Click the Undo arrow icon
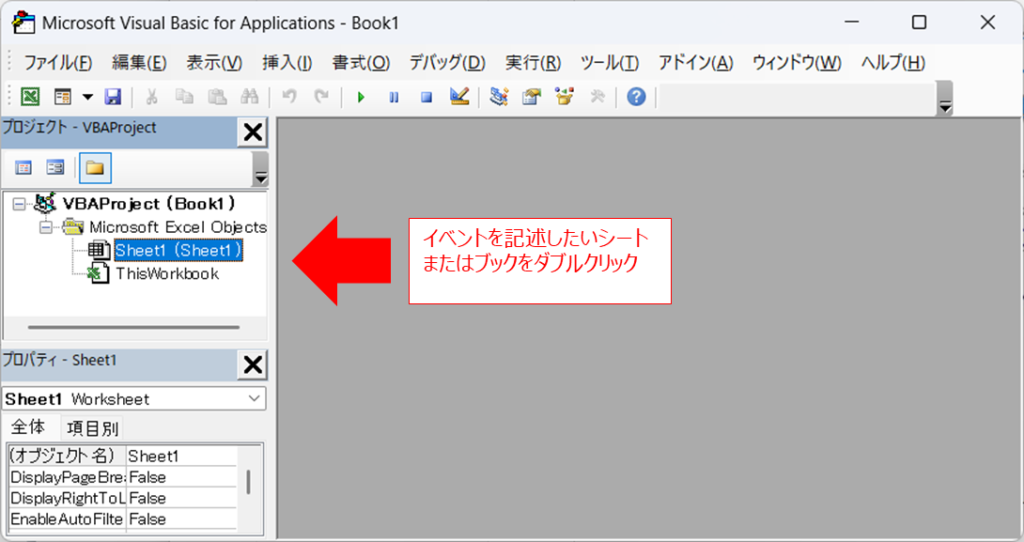 pyautogui.click(x=289, y=97)
